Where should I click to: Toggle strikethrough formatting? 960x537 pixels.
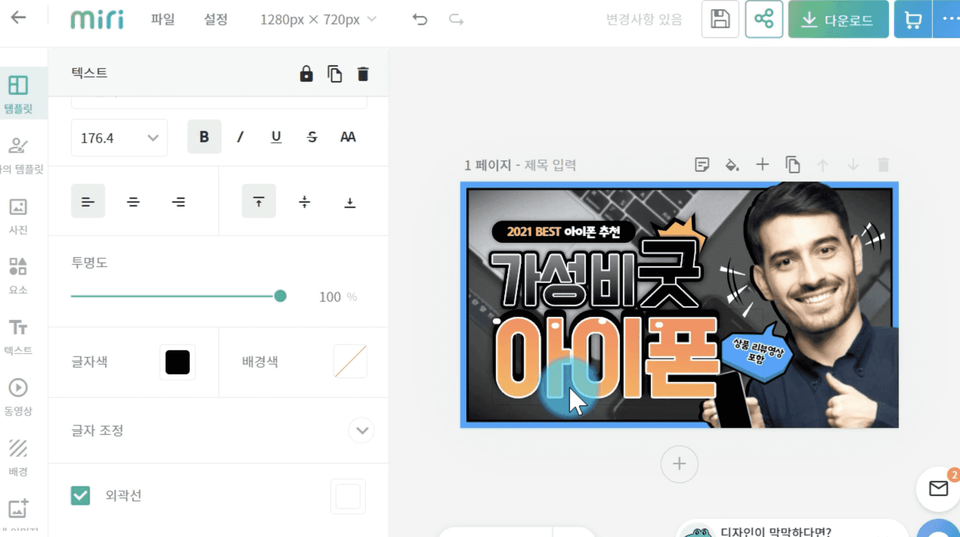[x=312, y=137]
